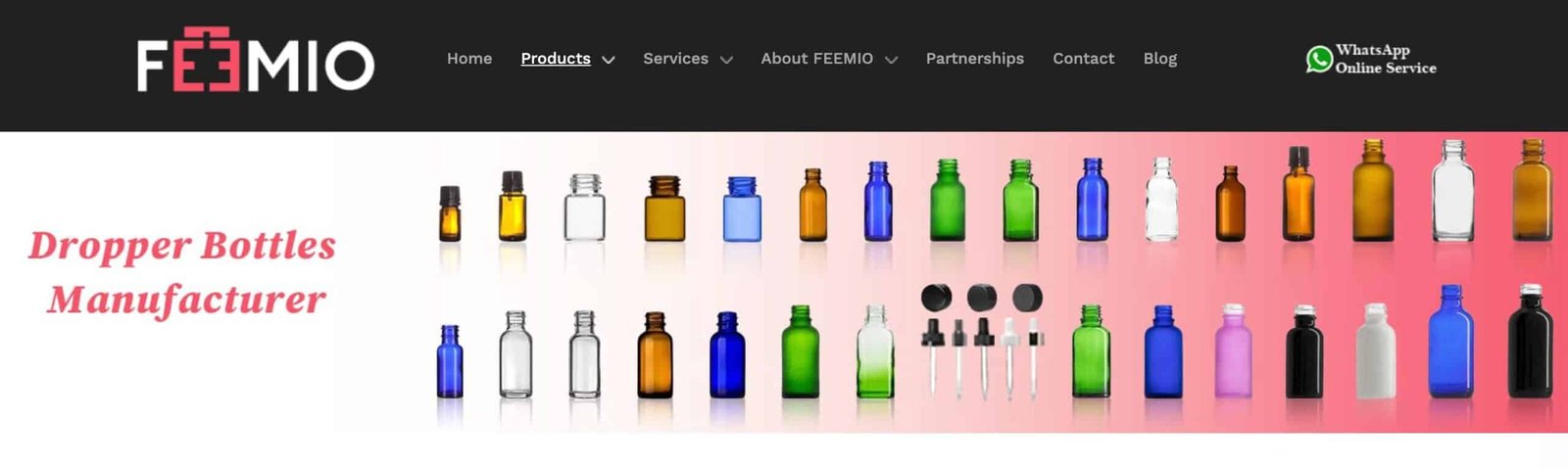1568x469 pixels.
Task: Go to the Home page
Action: [469, 59]
